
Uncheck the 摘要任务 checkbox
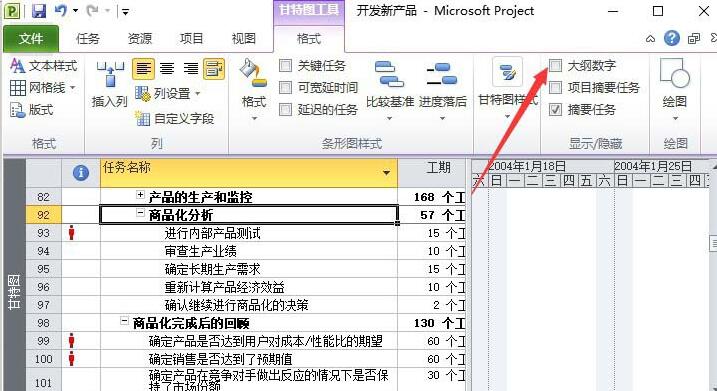click(555, 109)
